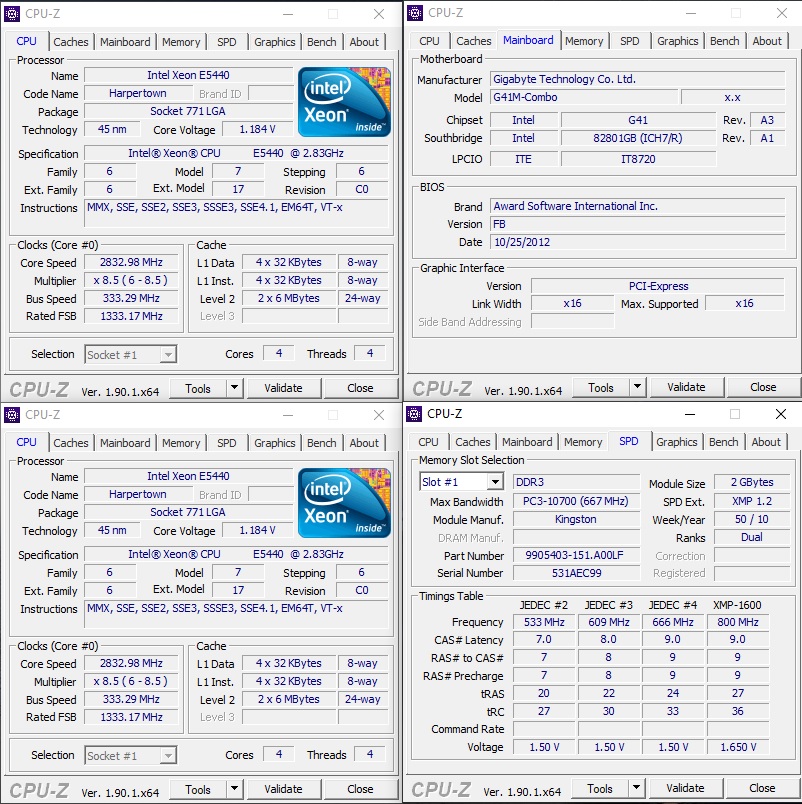Switch to the Caches tab in the upper-left CPU window

[x=71, y=42]
